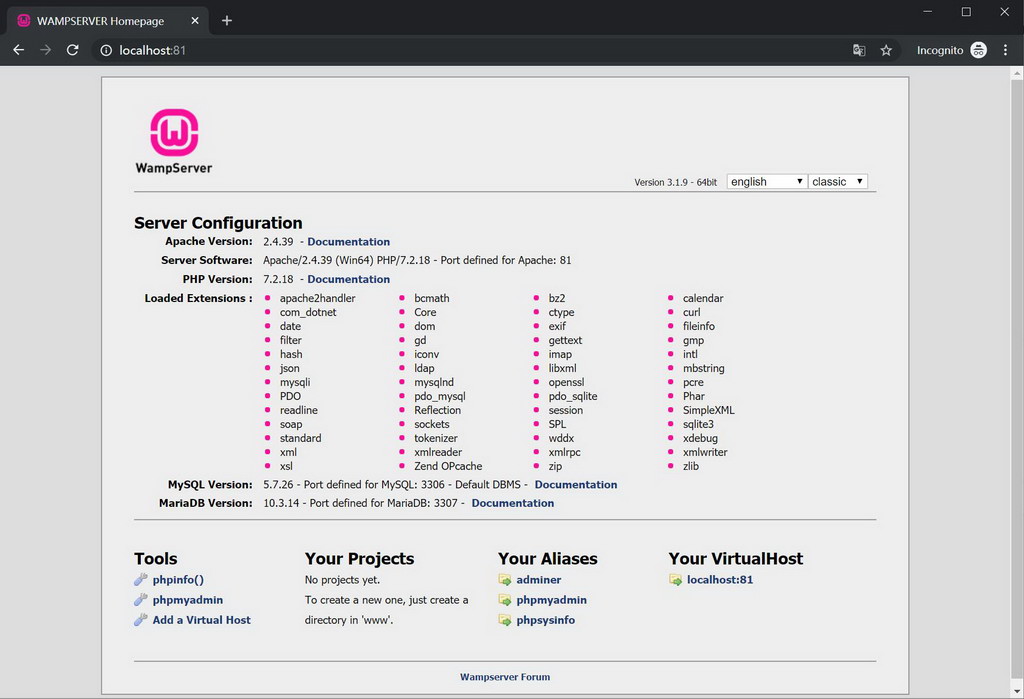Click the openssl extension text

[566, 382]
